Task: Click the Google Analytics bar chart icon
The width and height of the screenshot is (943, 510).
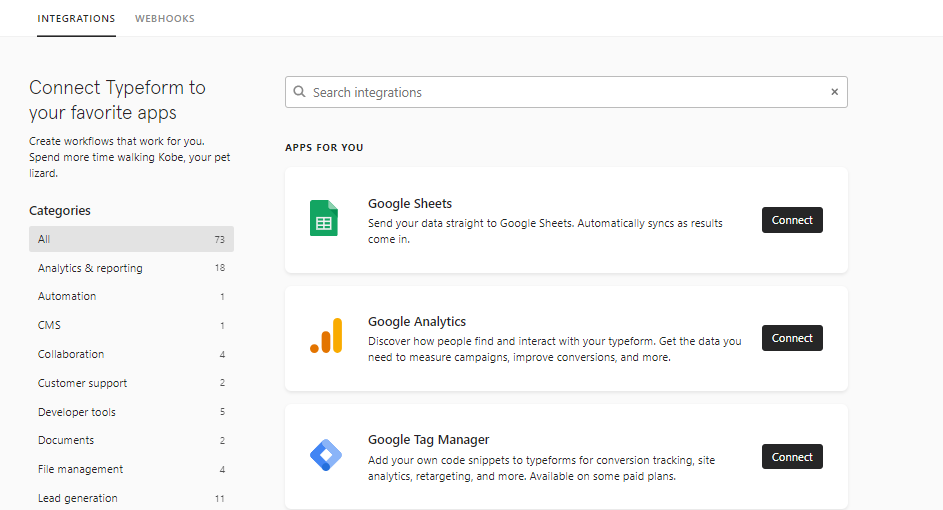Action: point(326,336)
